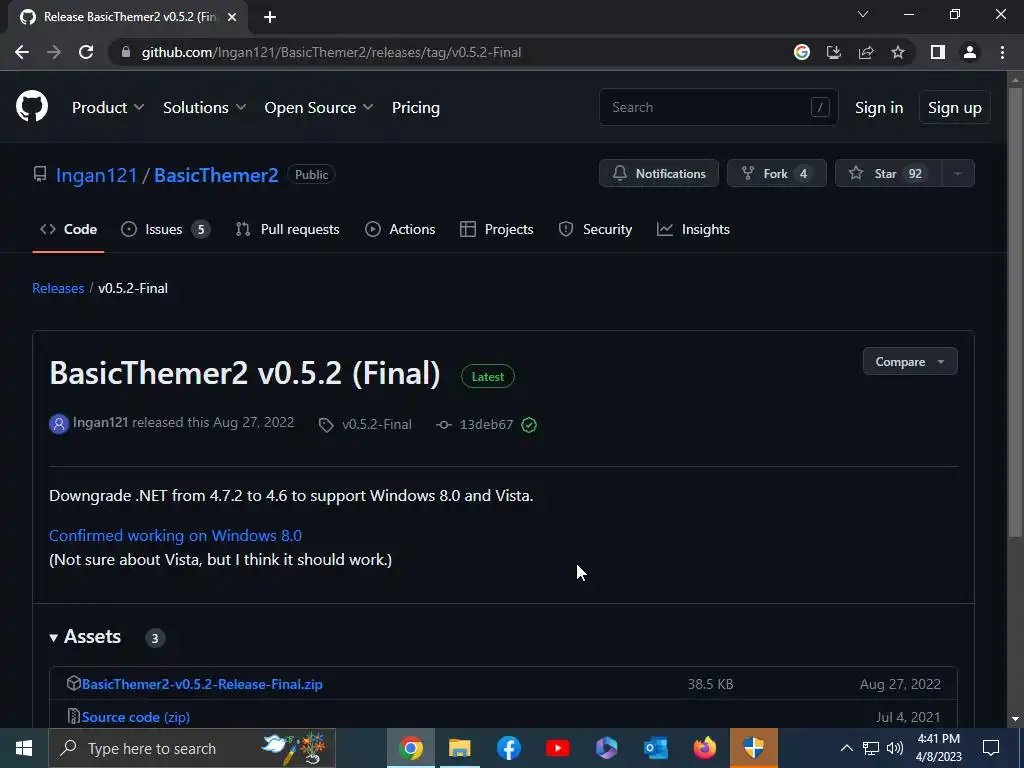Download BasicThemer2-v0.5.2-Release-Final.zip
Image resolution: width=1024 pixels, height=768 pixels.
tap(202, 684)
